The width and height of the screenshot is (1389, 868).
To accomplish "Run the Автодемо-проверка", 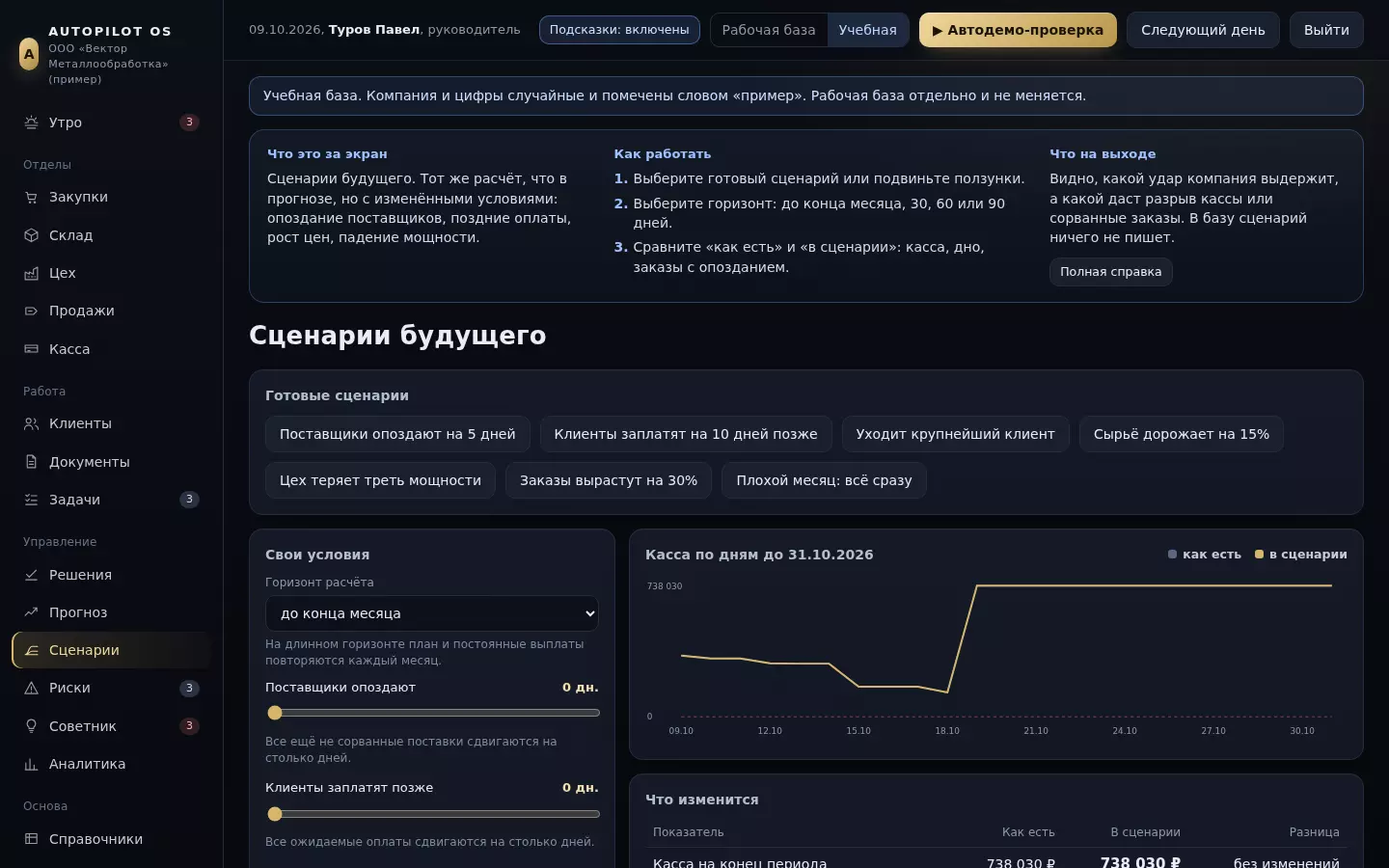I will 1018,30.
